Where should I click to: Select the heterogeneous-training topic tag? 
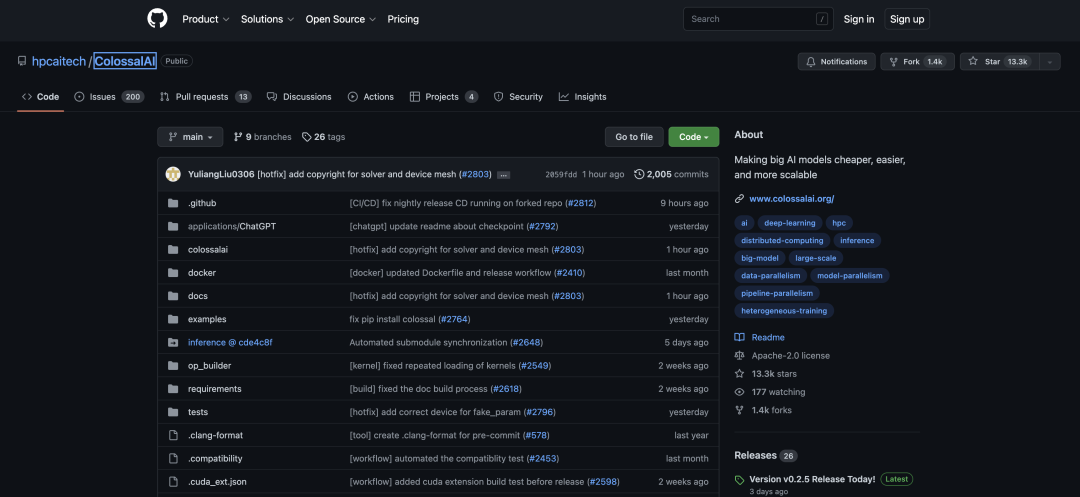(x=784, y=310)
